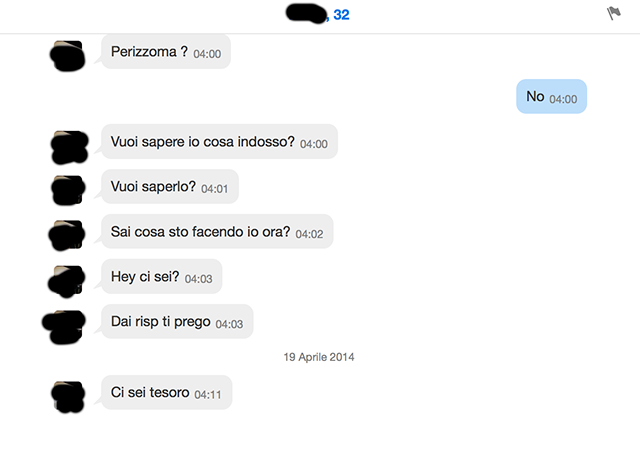
Task: Click avatar next to 'Hey ci sei?'
Action: click(67, 281)
